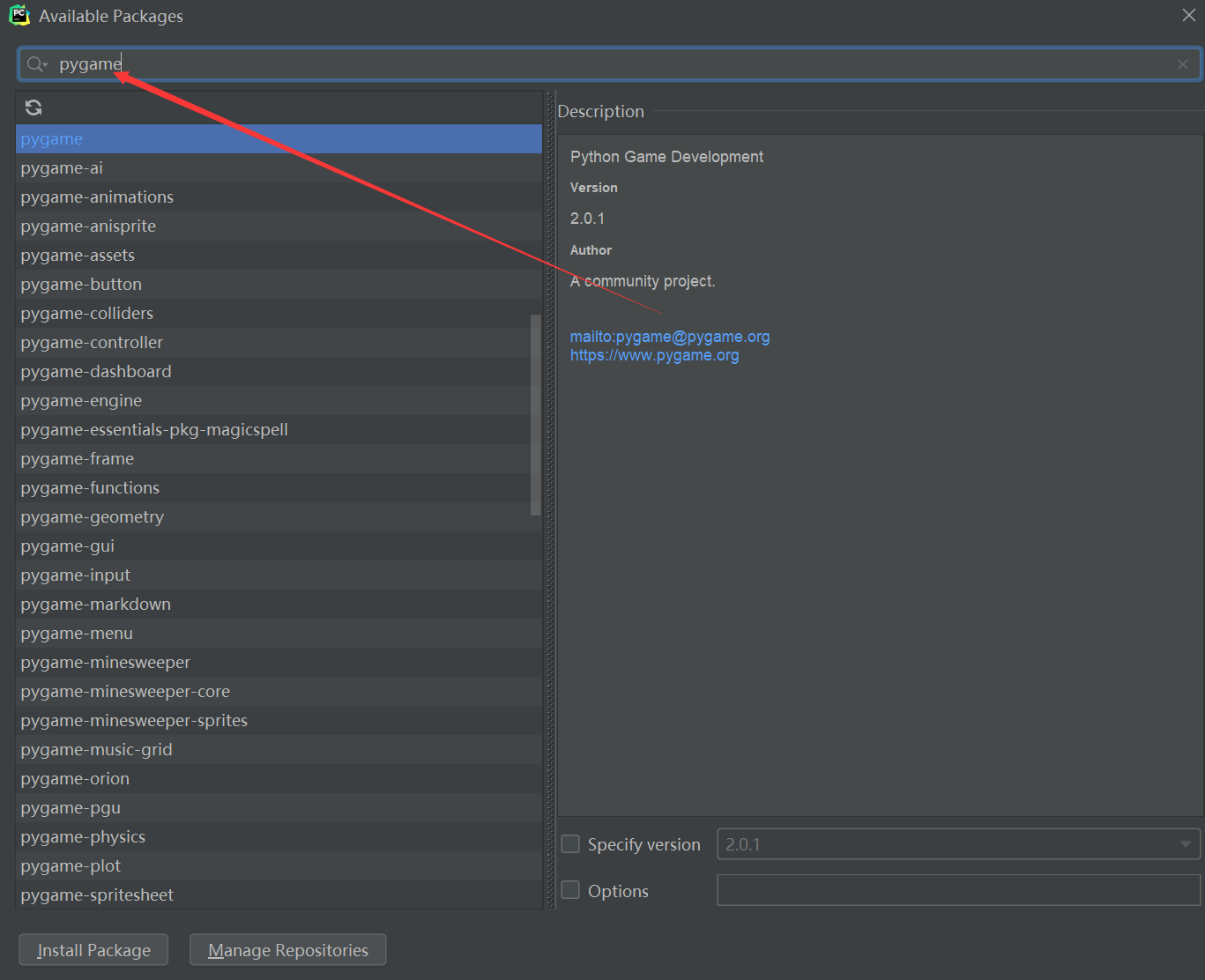Image resolution: width=1205 pixels, height=980 pixels.
Task: Select pygame-minesweeper-sprites in the list
Action: (x=279, y=720)
